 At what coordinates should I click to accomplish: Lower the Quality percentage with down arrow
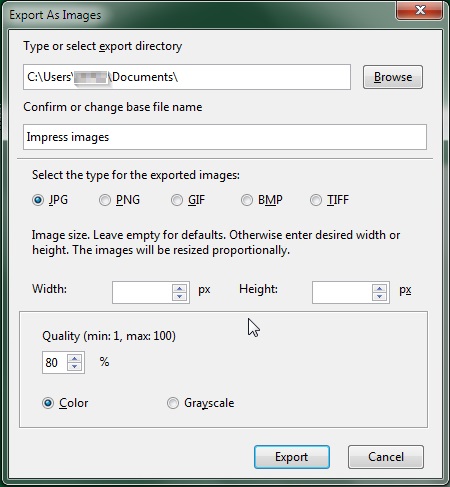tap(75, 366)
